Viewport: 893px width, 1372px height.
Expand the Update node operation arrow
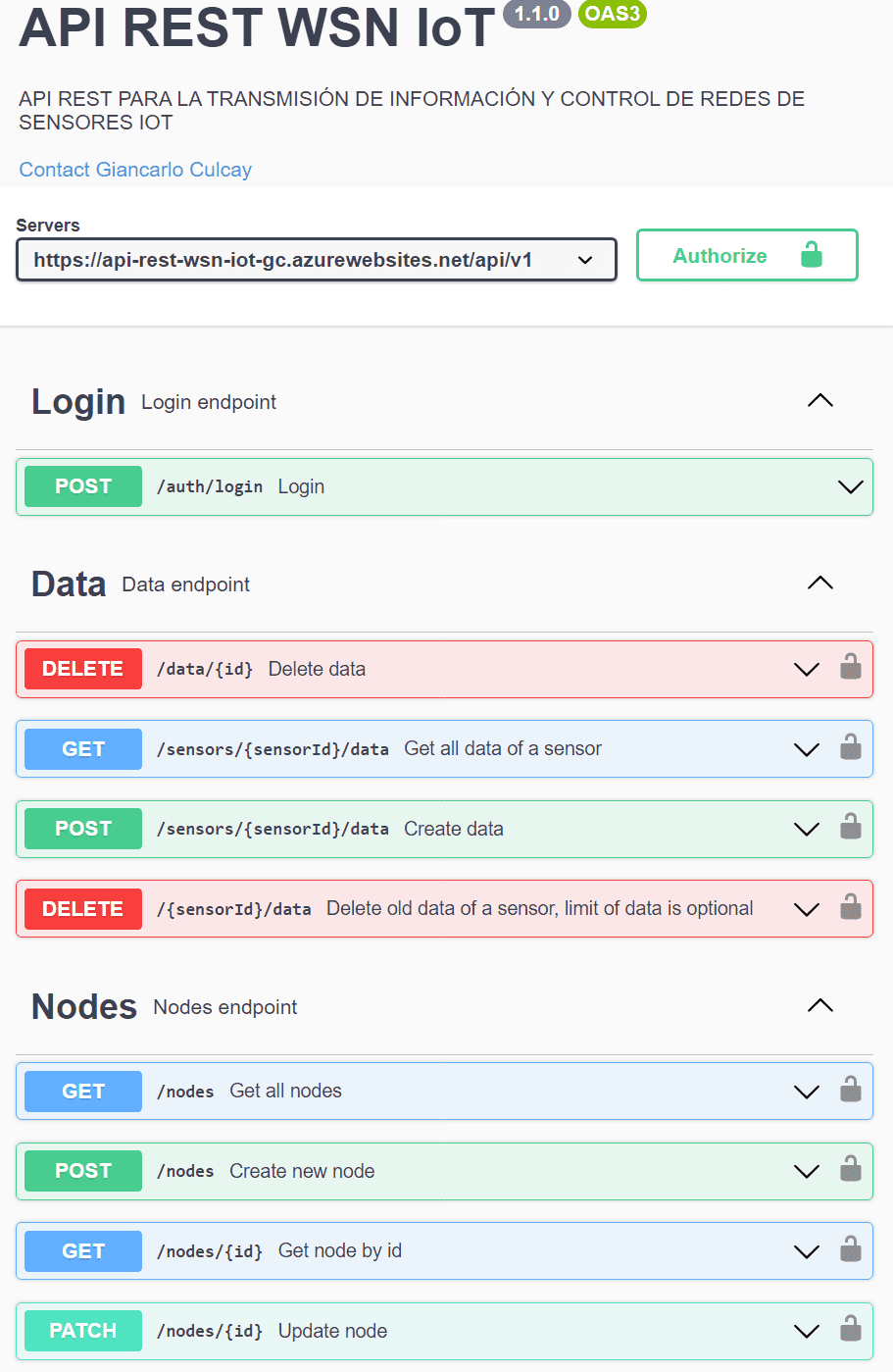pyautogui.click(x=807, y=1332)
